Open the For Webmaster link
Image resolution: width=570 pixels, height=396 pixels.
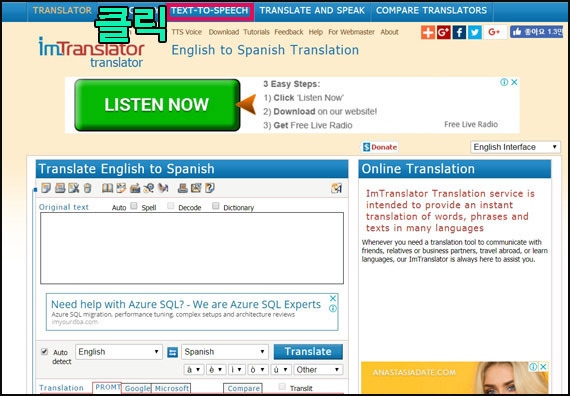[x=351, y=32]
